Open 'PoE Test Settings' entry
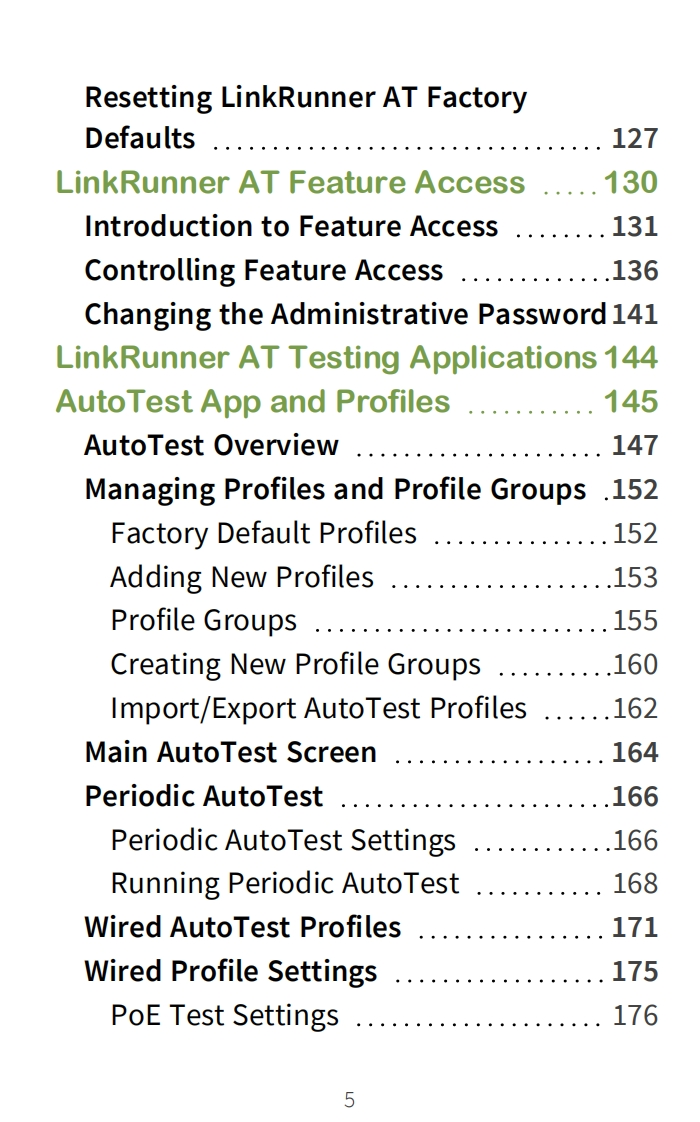This screenshot has height=1122, width=700. [225, 1015]
